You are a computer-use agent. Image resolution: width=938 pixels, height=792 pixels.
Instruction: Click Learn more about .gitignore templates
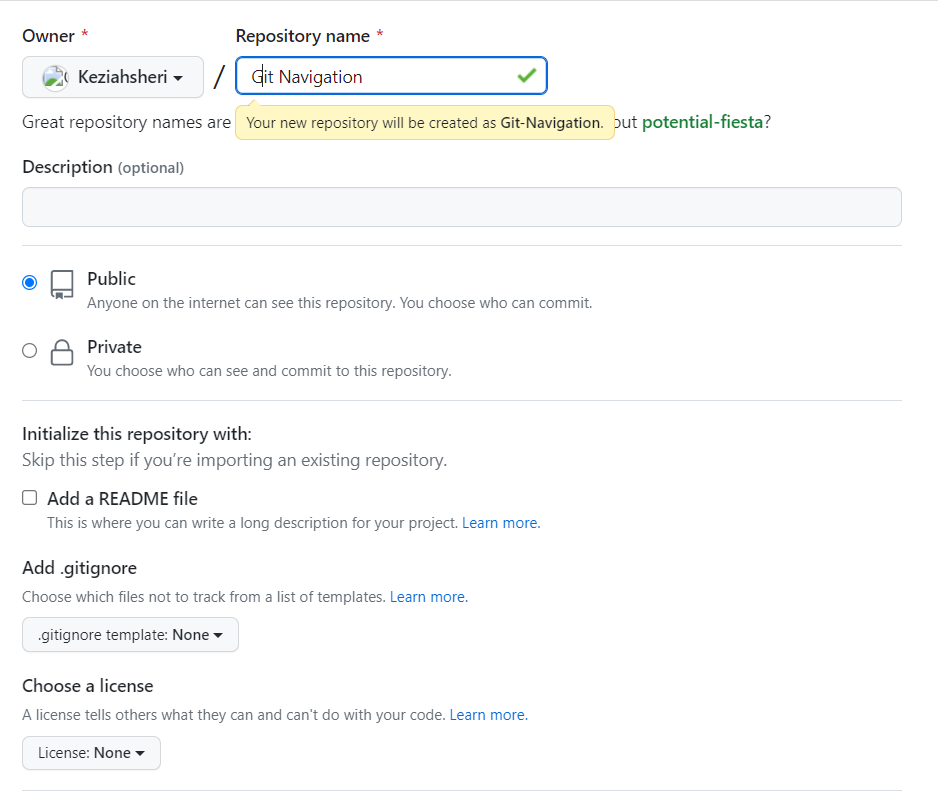[428, 597]
